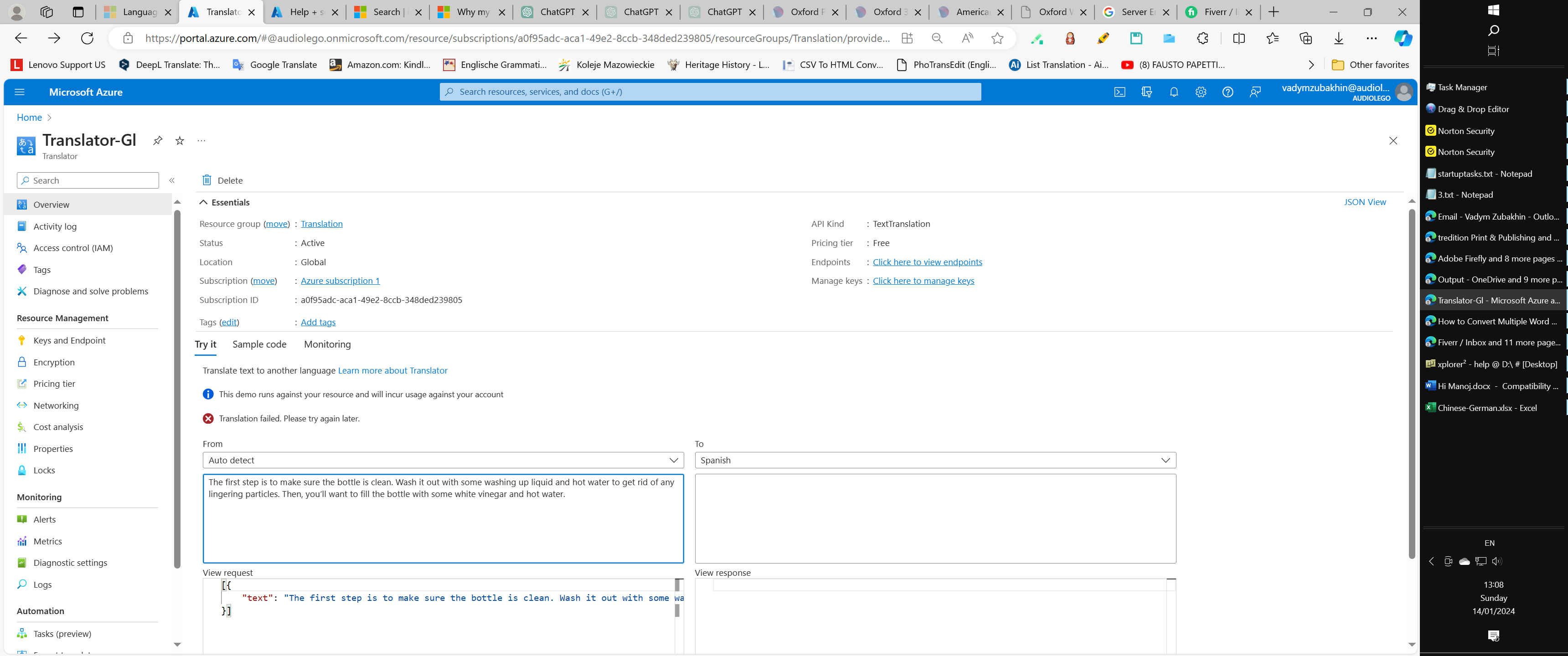This screenshot has height=656, width=1568.
Task: Switch to Try it tab
Action: [x=206, y=344]
